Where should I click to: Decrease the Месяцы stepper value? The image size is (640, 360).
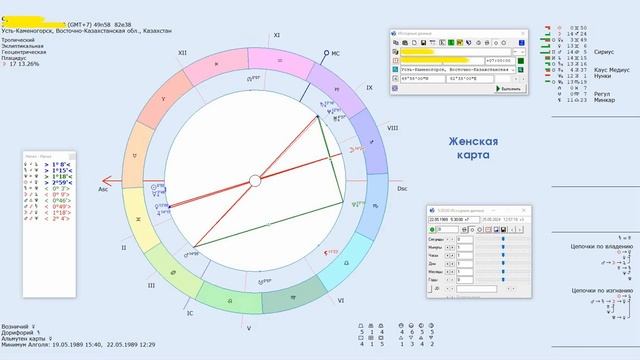(447, 272)
